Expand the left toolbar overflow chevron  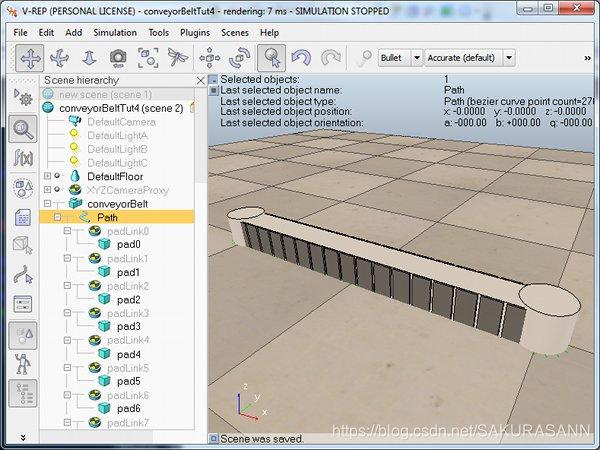pos(23,437)
